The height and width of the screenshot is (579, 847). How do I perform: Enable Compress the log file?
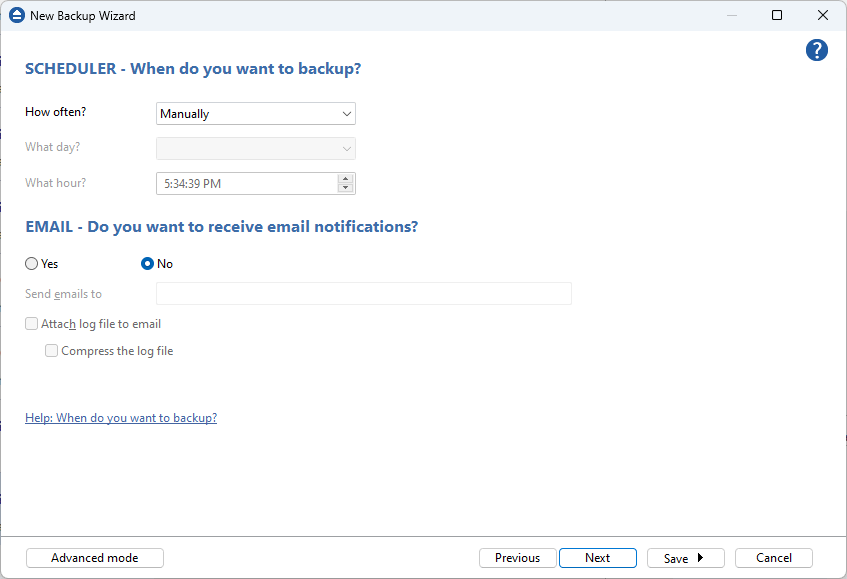click(x=51, y=351)
